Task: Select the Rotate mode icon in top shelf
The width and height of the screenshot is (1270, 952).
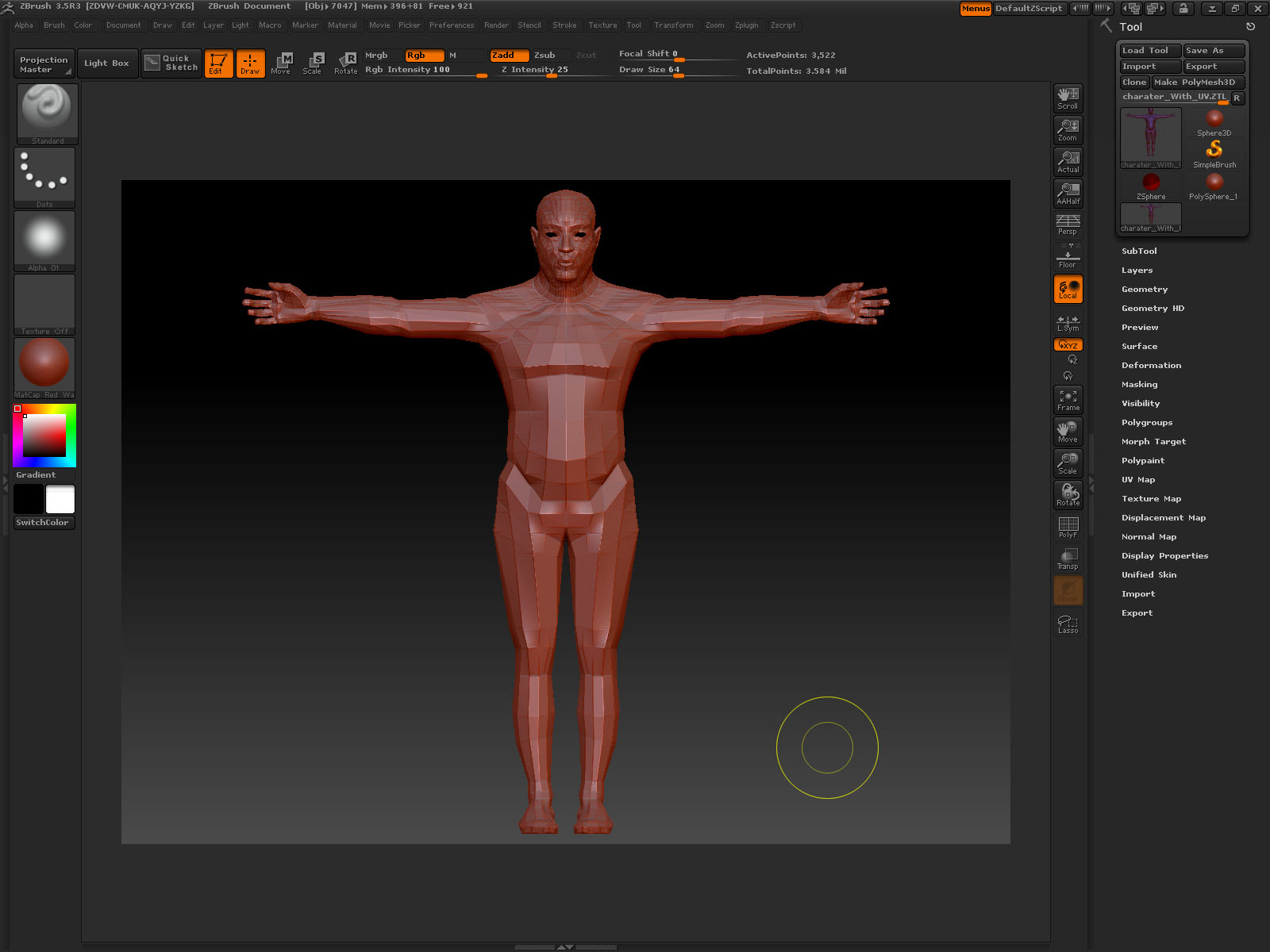Action: (345, 63)
